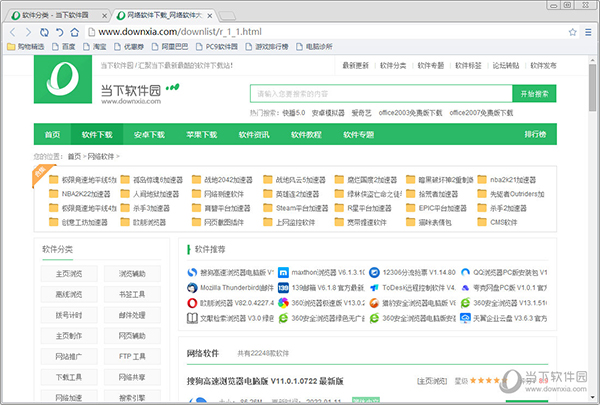This screenshot has height=405, width=600.
Task: Click the 12306分流抢票 icon
Action: (x=374, y=273)
